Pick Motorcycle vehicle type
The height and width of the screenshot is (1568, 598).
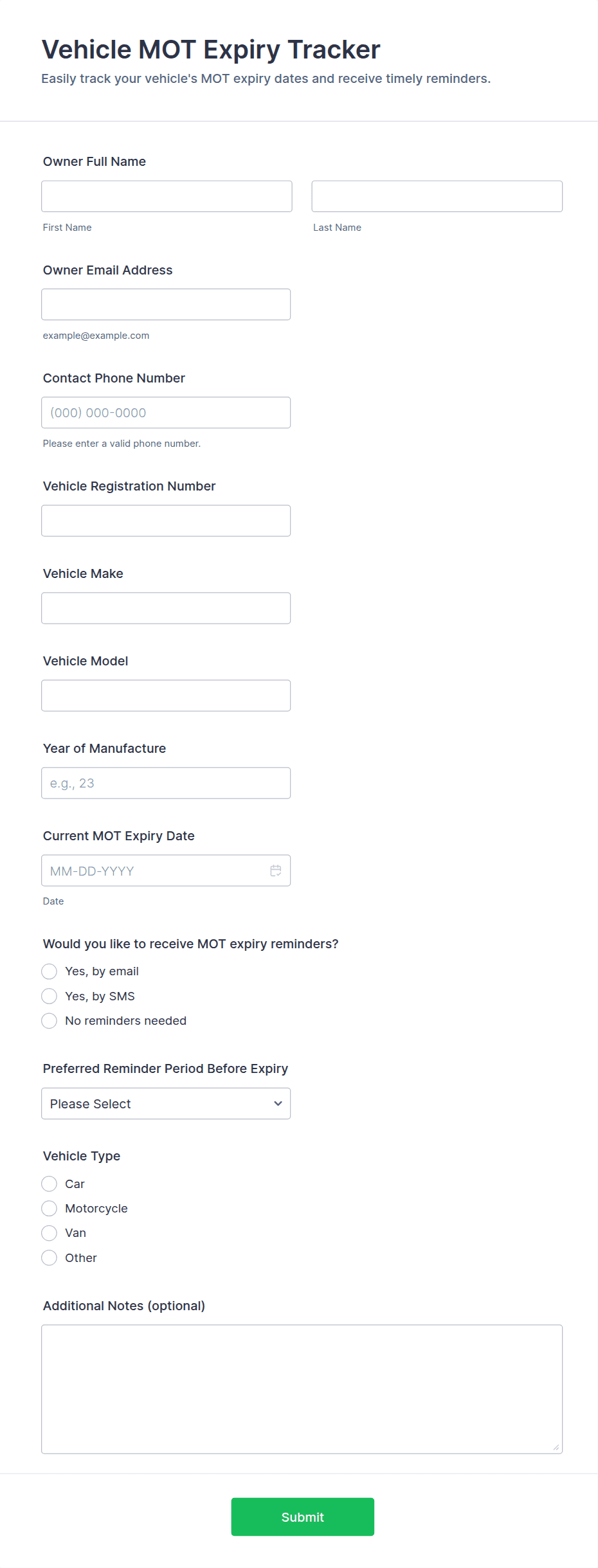(50, 1208)
